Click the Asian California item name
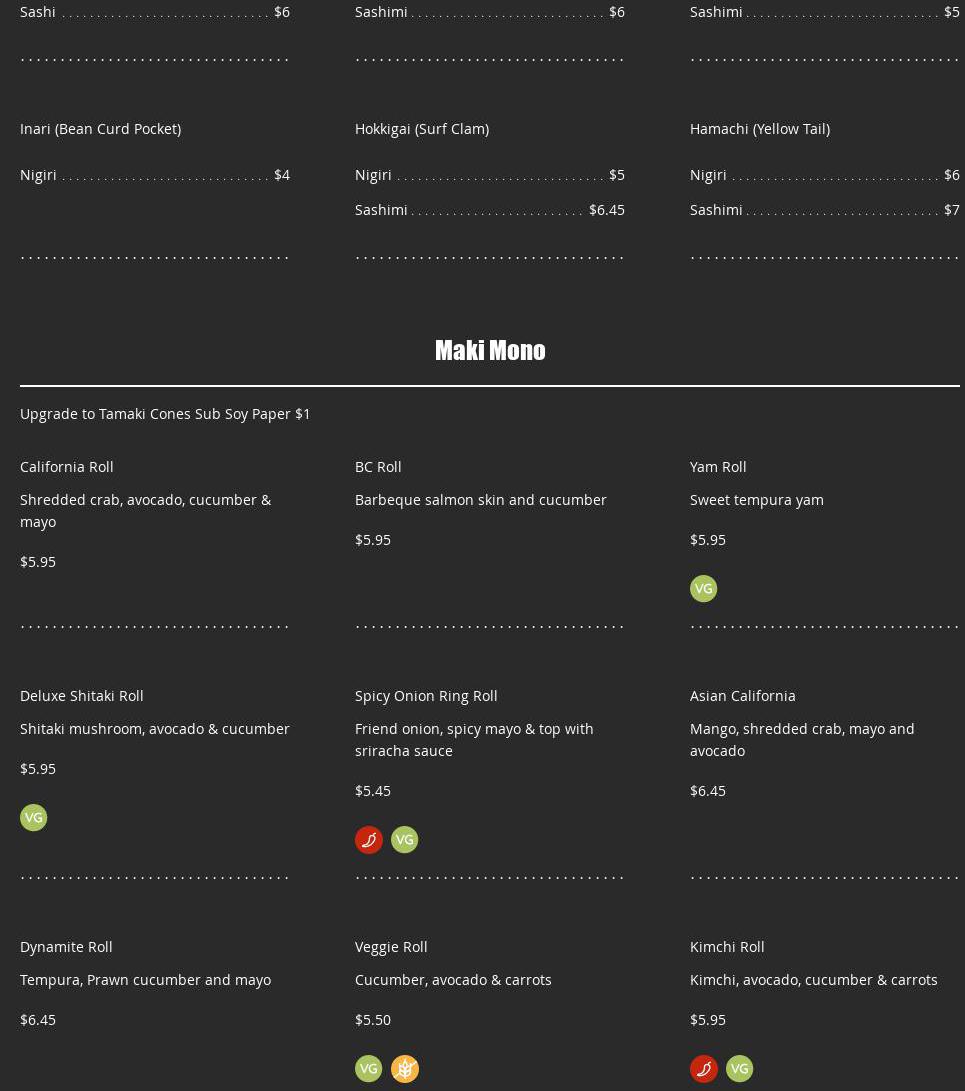This screenshot has width=965, height=1091. (x=742, y=695)
